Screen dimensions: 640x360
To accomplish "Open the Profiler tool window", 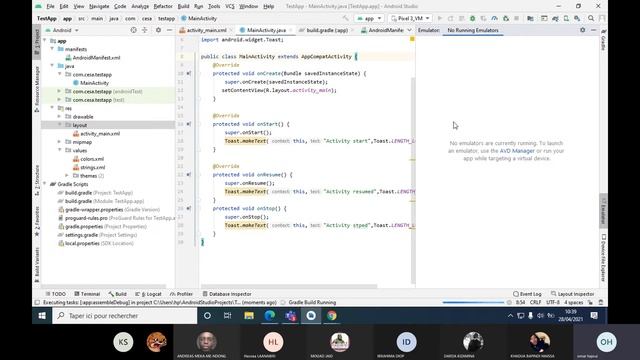I will [x=181, y=294].
